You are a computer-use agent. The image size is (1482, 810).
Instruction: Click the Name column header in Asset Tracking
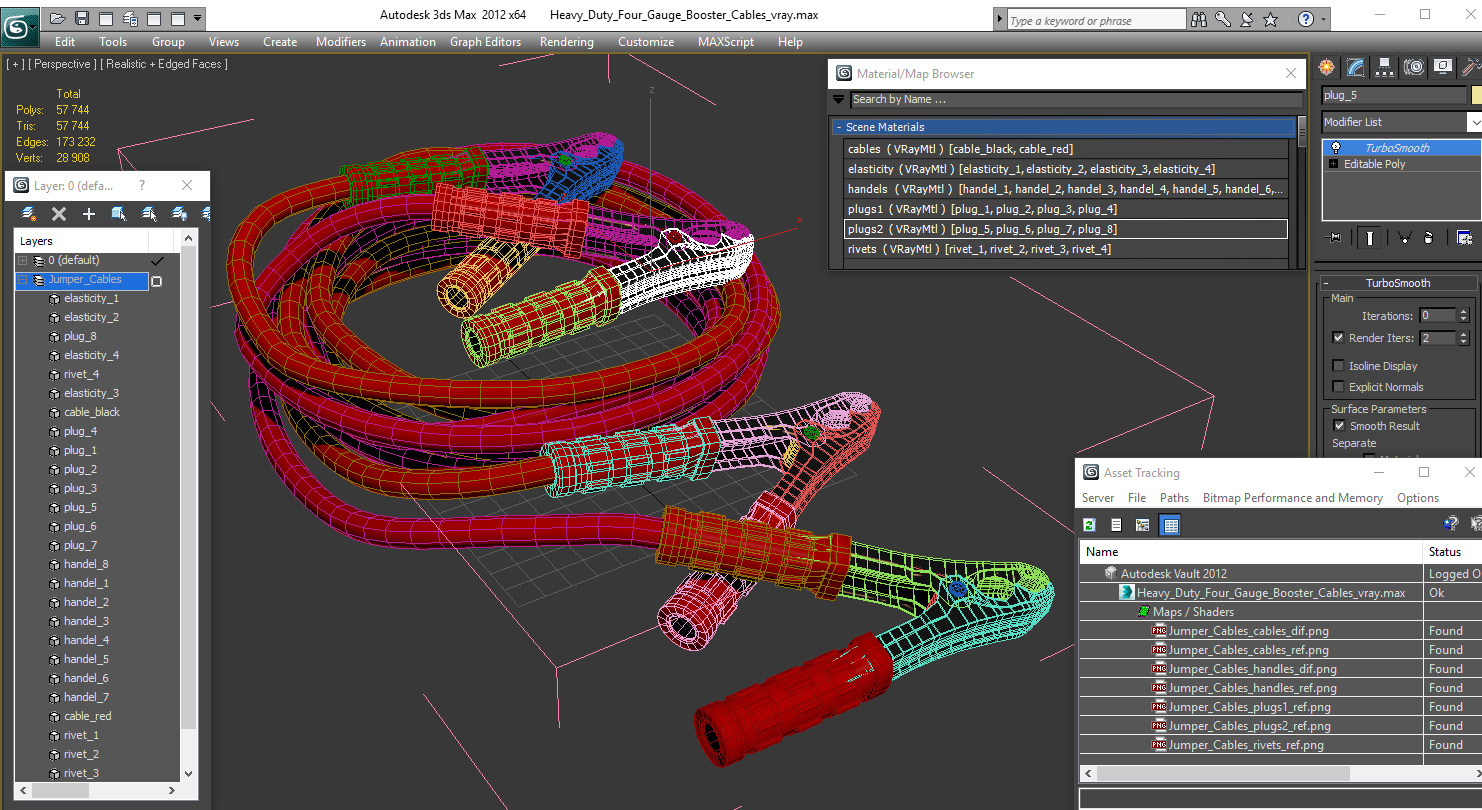[x=1251, y=552]
